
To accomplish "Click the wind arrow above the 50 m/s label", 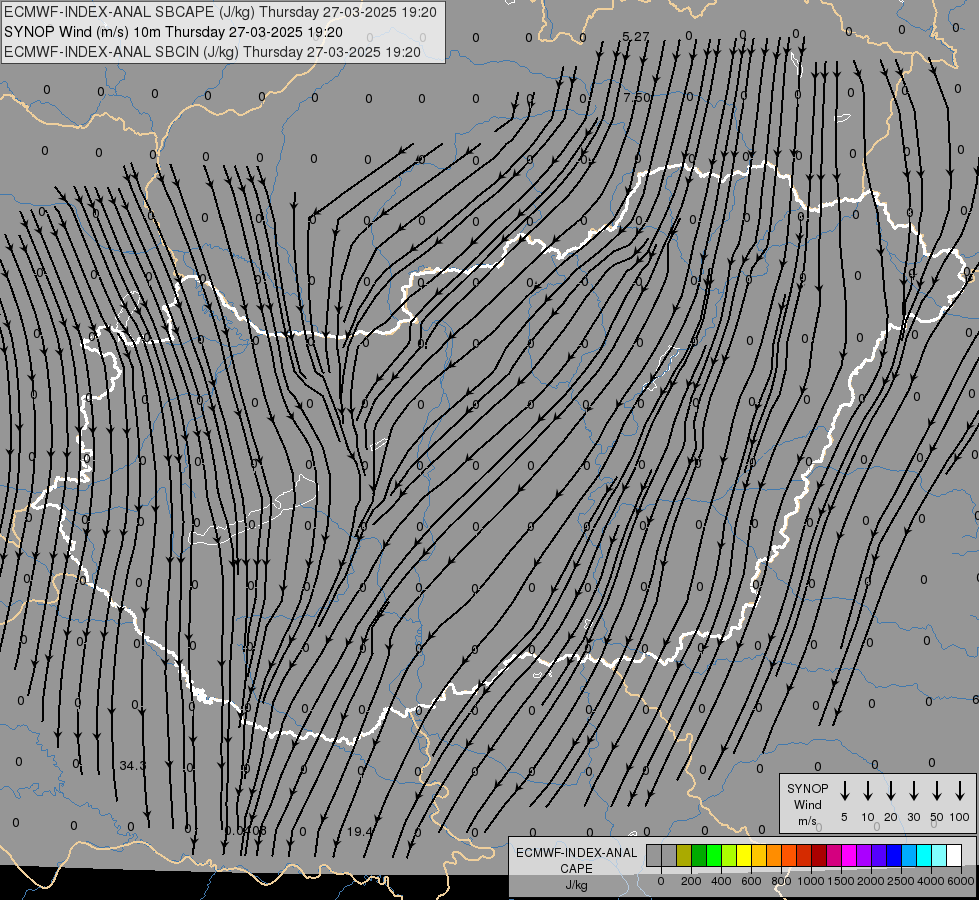I will (x=937, y=791).
